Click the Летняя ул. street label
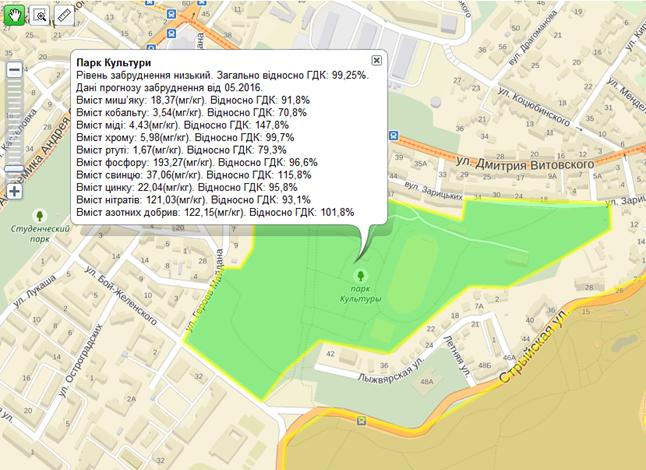 (457, 356)
